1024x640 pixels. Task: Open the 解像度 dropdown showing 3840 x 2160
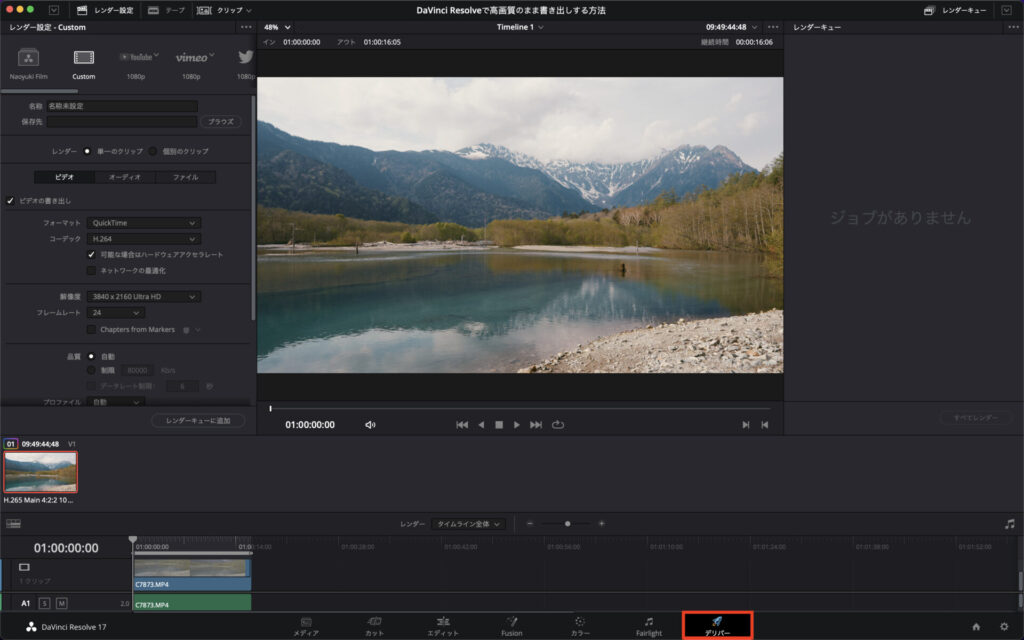tap(144, 296)
